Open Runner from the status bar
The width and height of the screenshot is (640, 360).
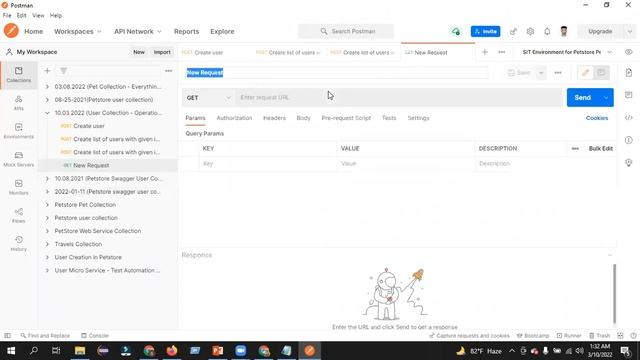(x=569, y=336)
